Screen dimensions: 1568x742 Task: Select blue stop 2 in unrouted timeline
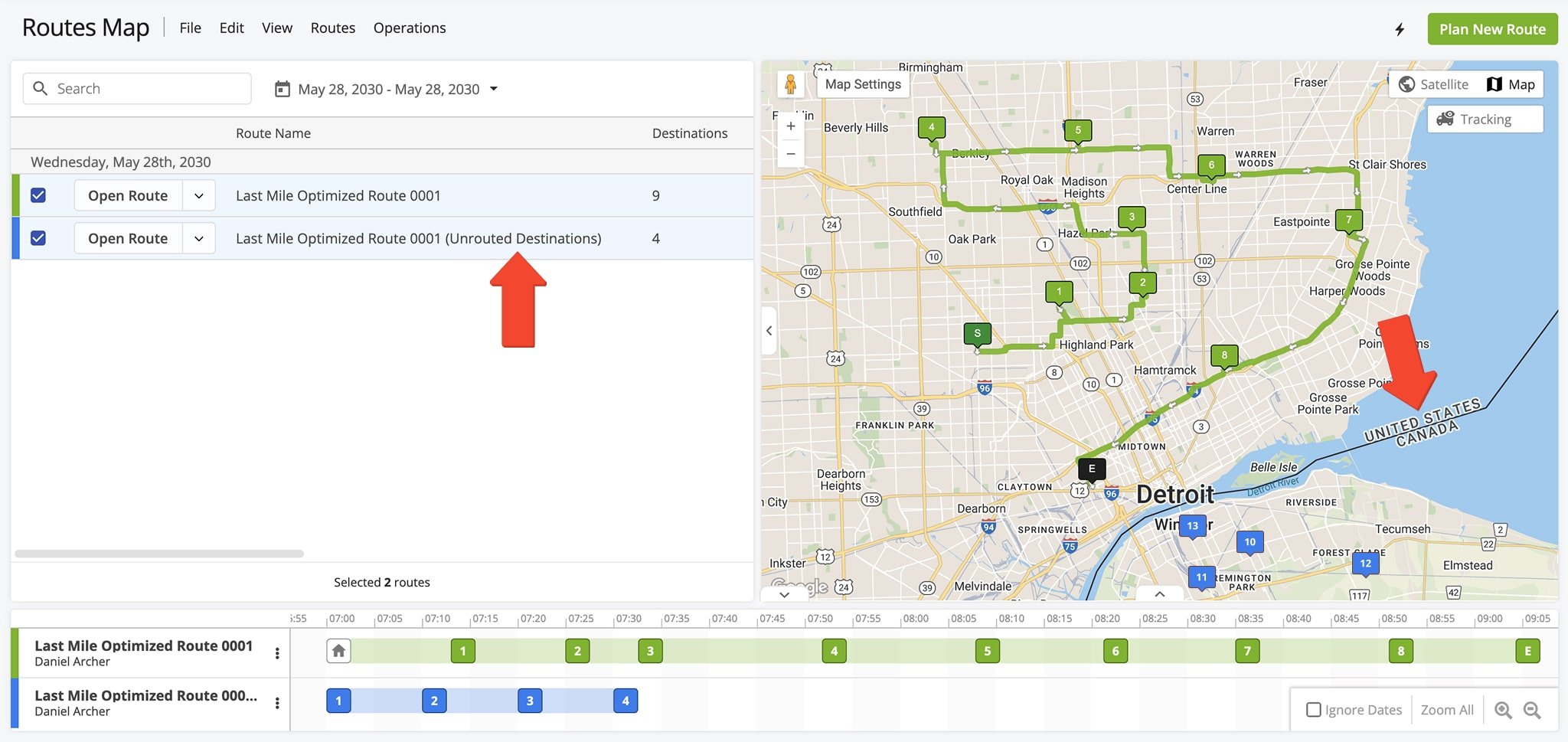coord(434,701)
